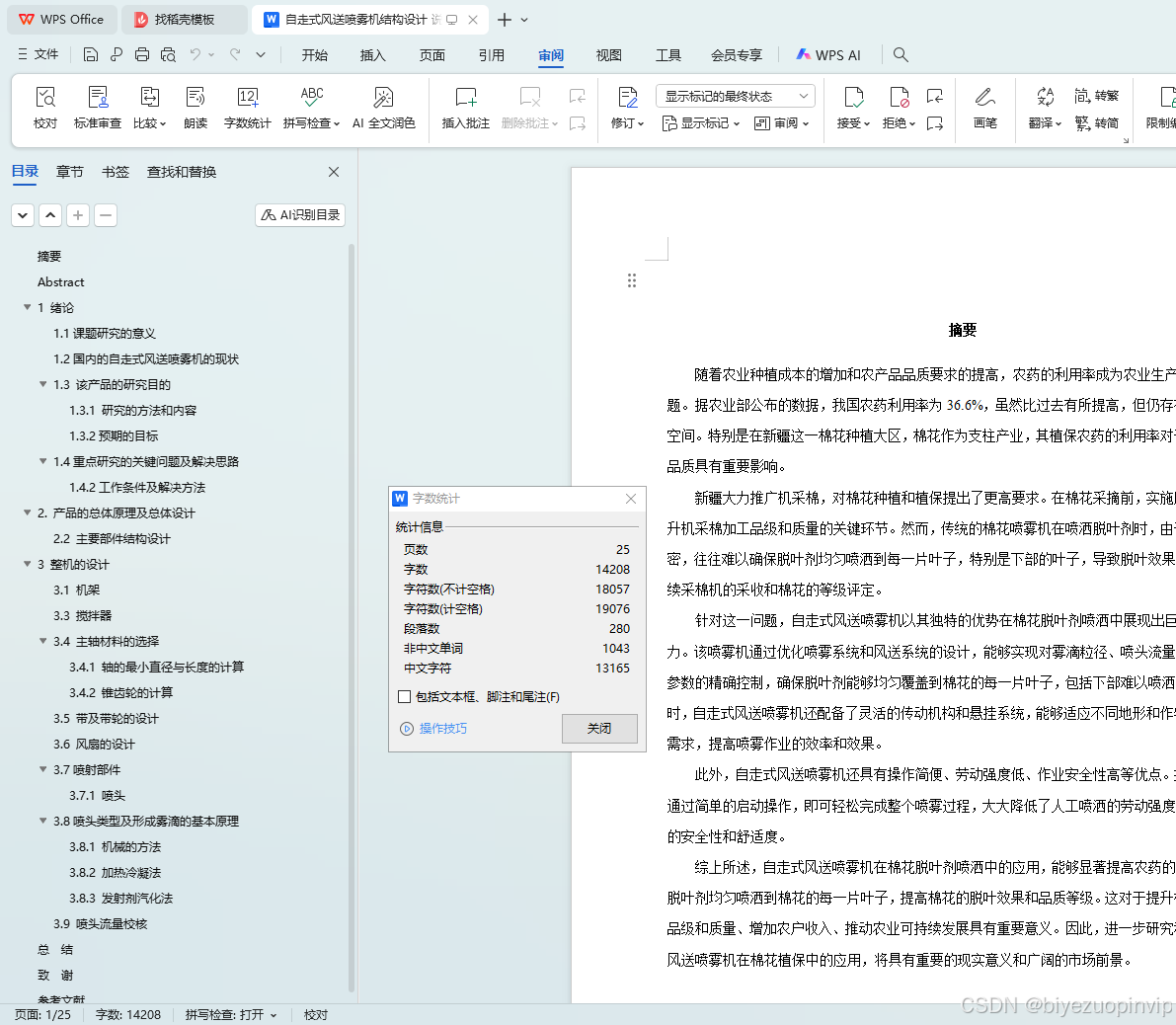The height and width of the screenshot is (1025, 1176).
Task: Click the export to PDF icon
Action: (x=117, y=54)
